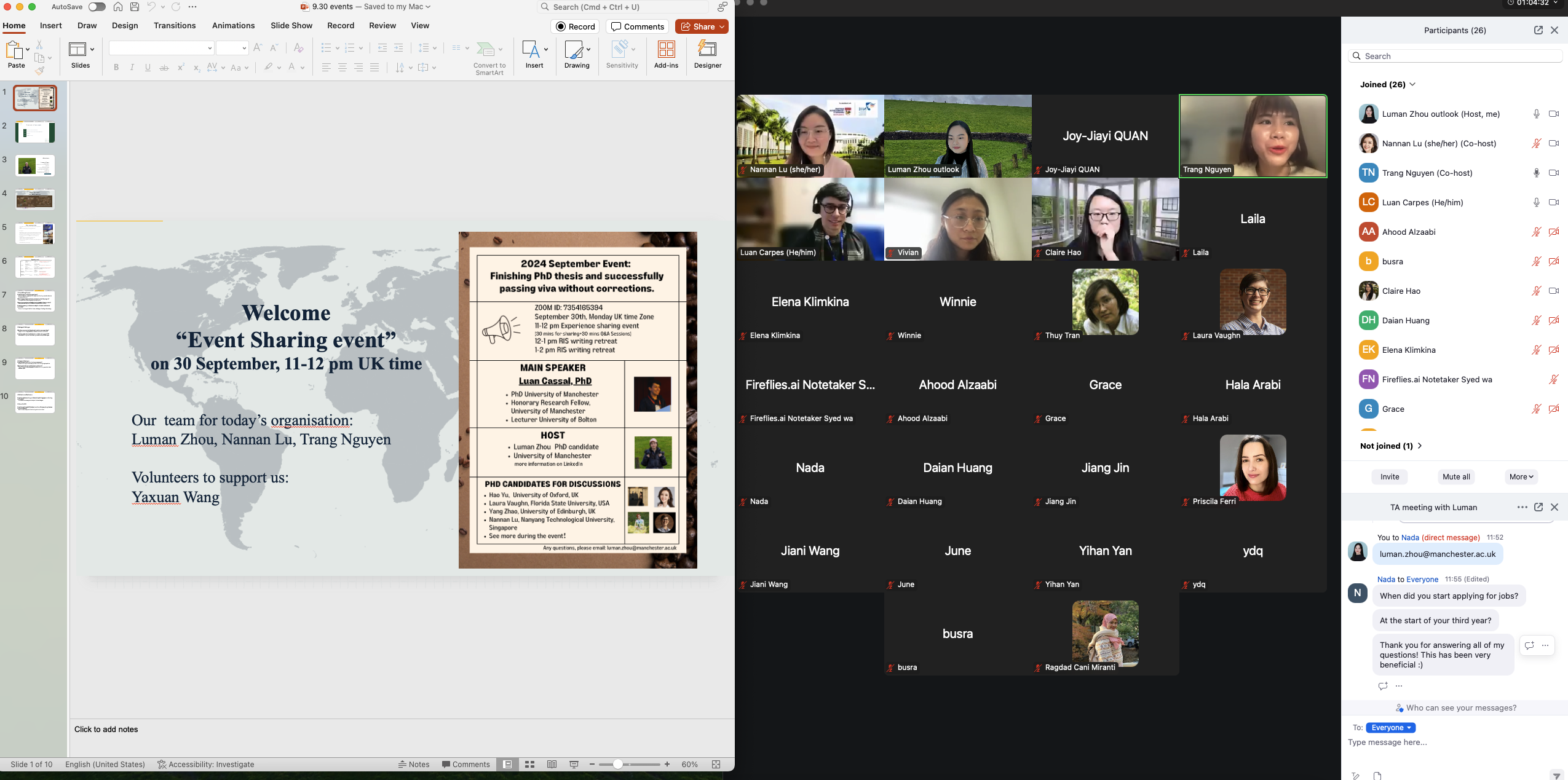Screen dimensions: 1568x780
Task: Toggle bold formatting button
Action: tap(116, 68)
